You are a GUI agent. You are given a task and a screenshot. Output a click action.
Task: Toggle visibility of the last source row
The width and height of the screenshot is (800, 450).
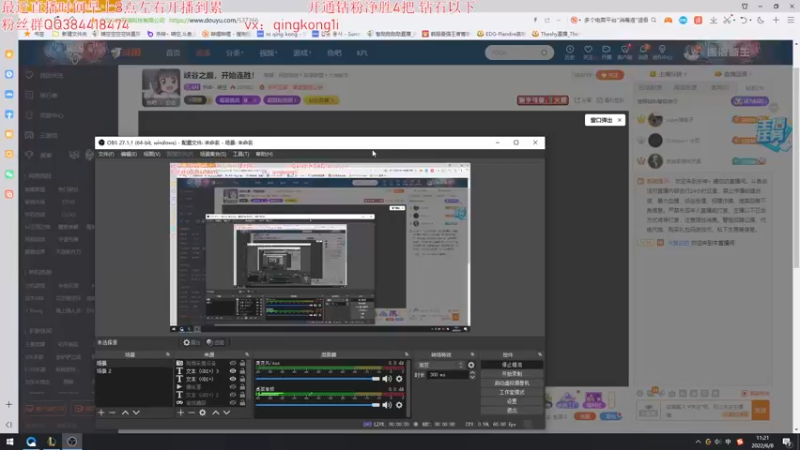tap(233, 403)
